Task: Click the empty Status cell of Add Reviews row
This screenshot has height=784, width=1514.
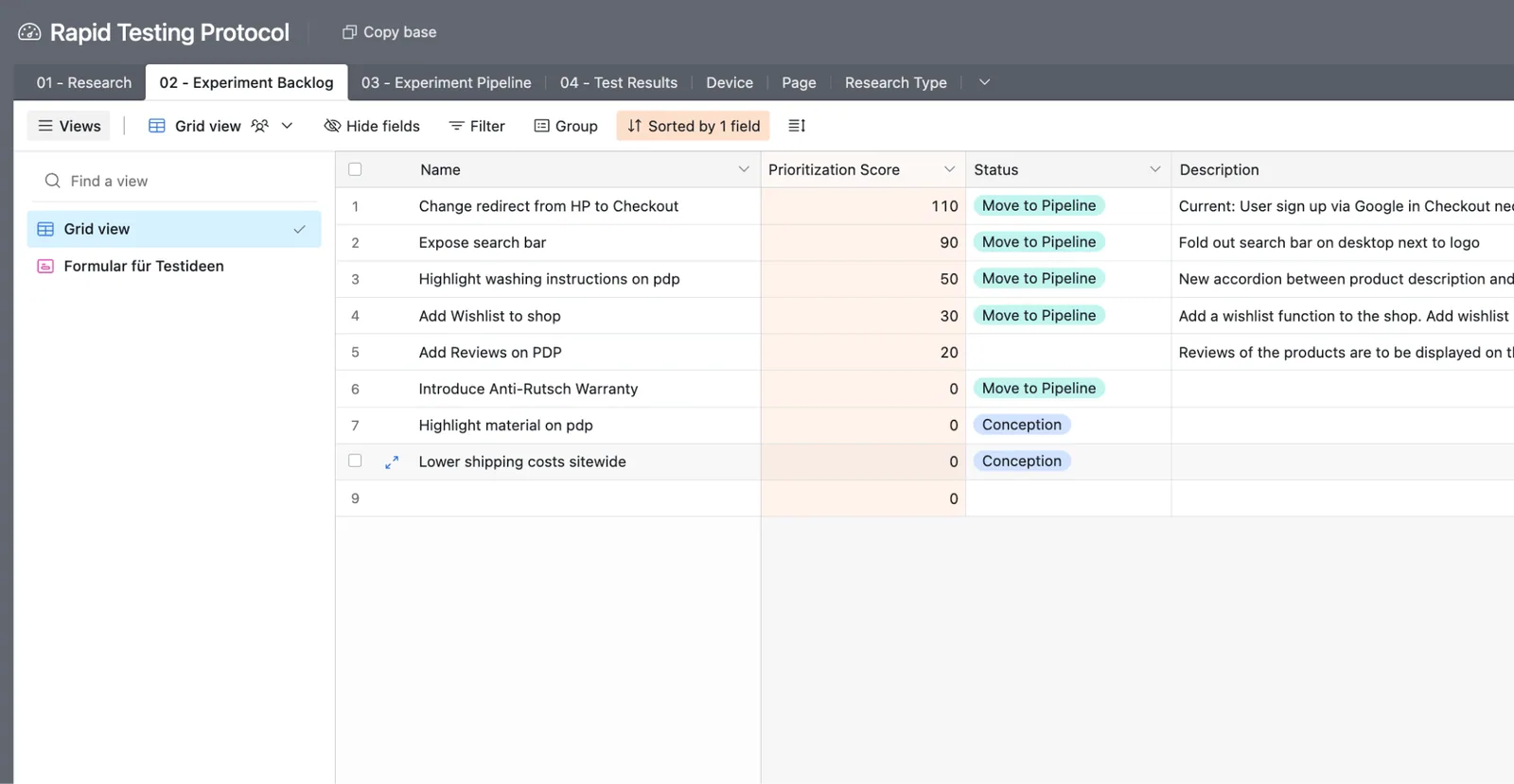Action: click(1068, 352)
